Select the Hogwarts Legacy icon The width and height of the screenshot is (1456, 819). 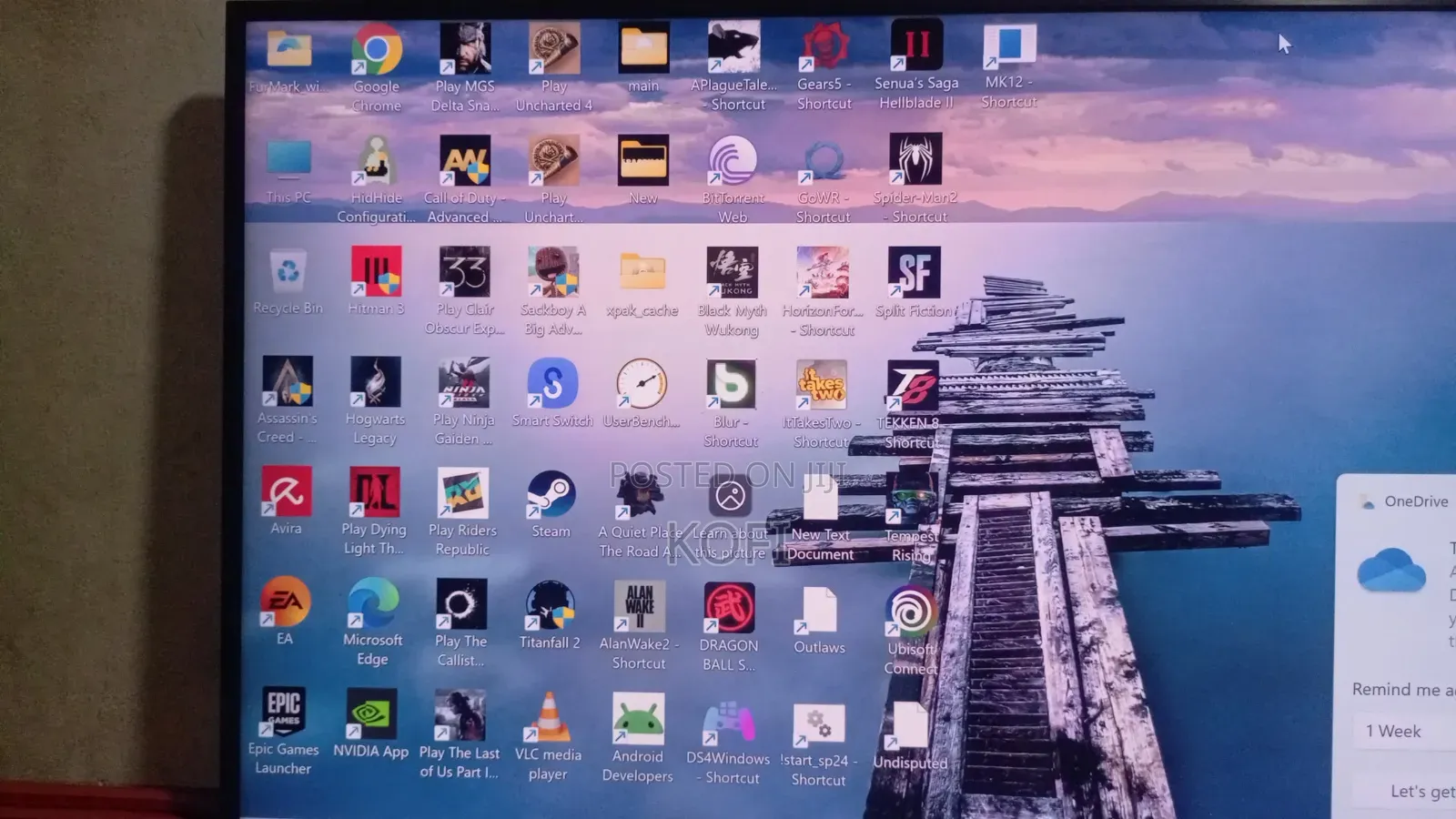pos(375,382)
